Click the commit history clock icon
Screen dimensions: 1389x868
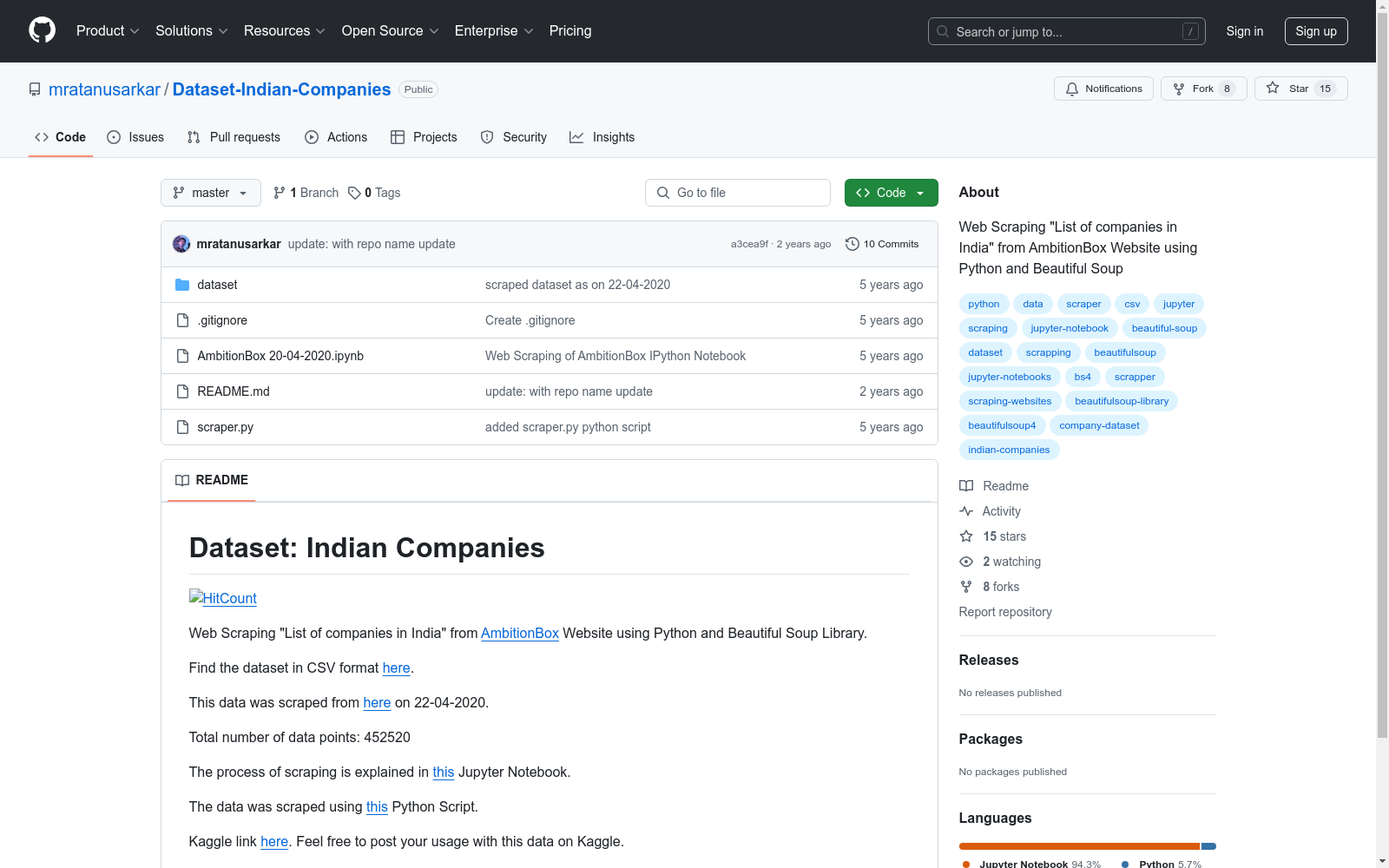click(852, 244)
